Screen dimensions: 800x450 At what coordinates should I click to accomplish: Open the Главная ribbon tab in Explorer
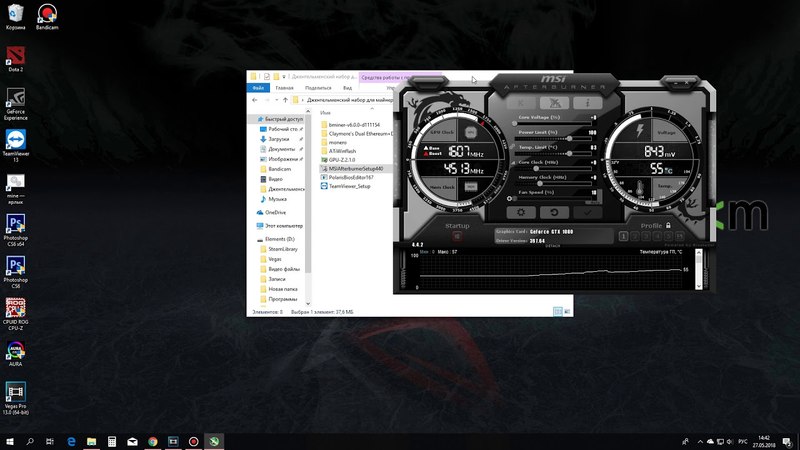(x=284, y=88)
